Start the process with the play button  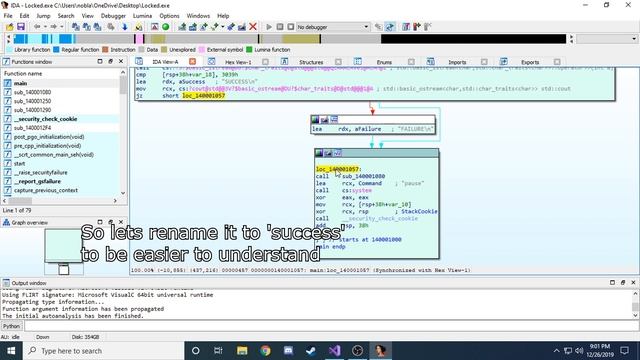pyautogui.click(x=269, y=27)
